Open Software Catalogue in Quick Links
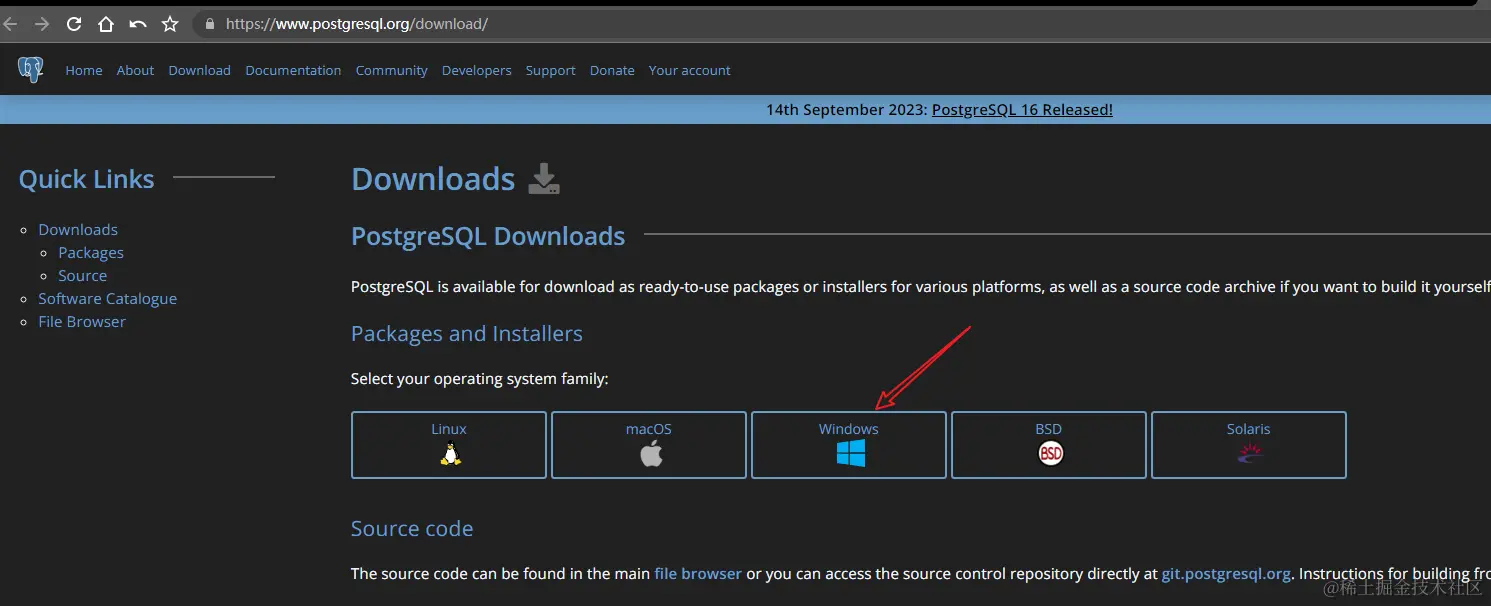The height and width of the screenshot is (606, 1491). point(107,299)
